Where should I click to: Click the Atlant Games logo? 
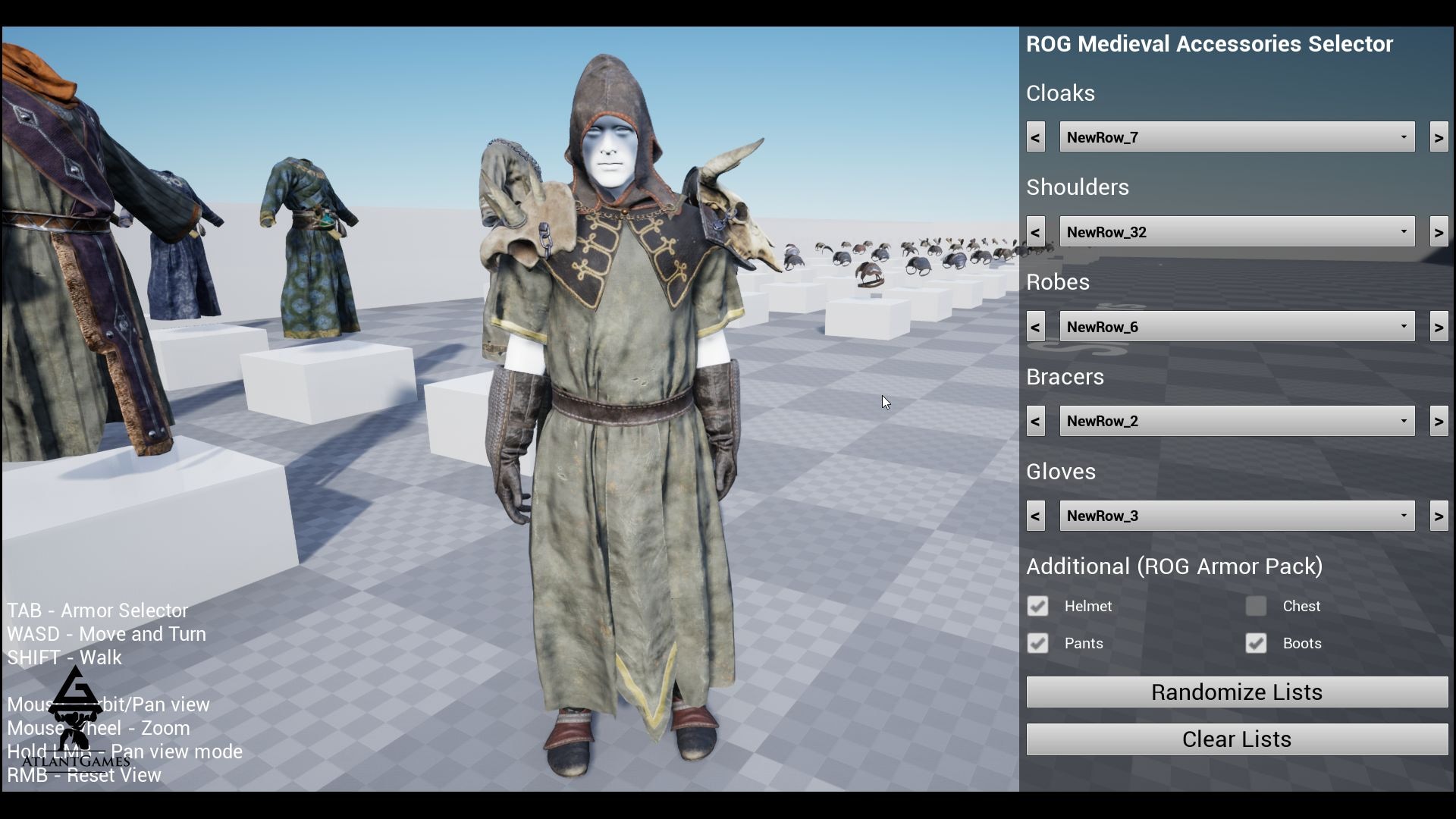point(76,717)
